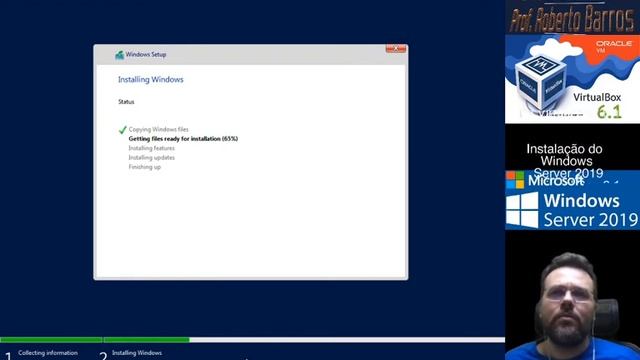640x360 pixels.
Task: Click the 'Finishing up' step
Action: (x=144, y=167)
